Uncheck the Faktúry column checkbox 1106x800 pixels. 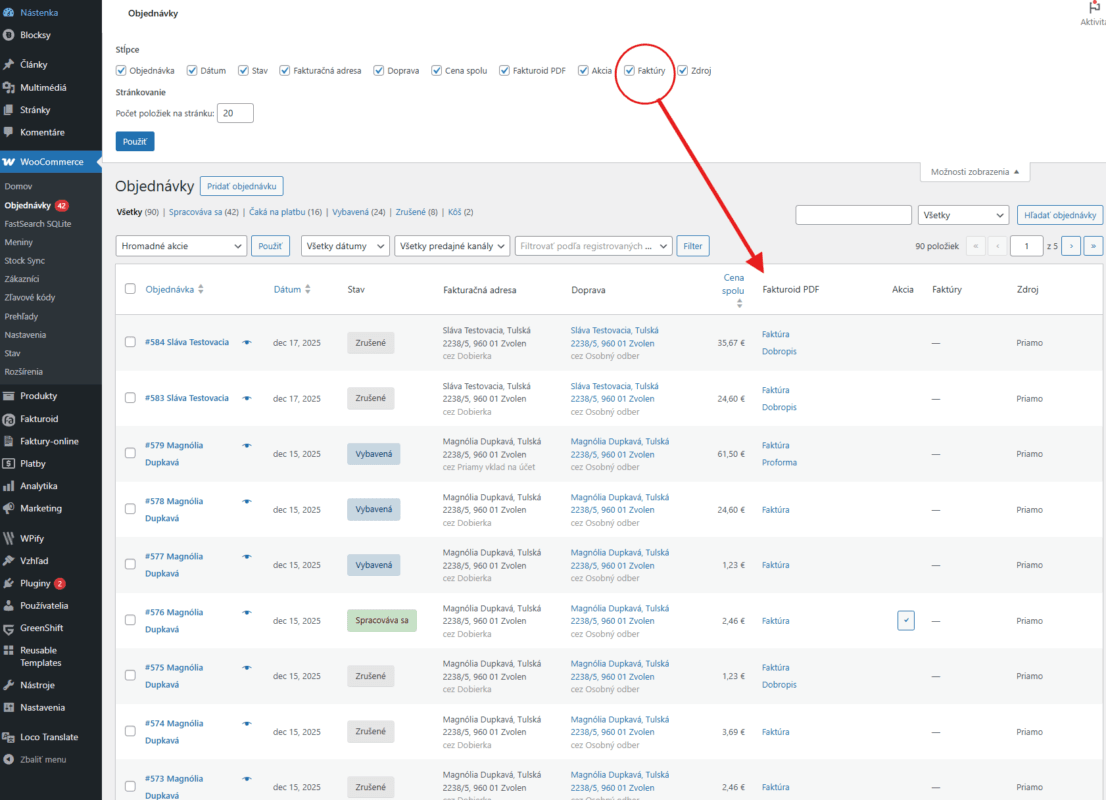[630, 71]
